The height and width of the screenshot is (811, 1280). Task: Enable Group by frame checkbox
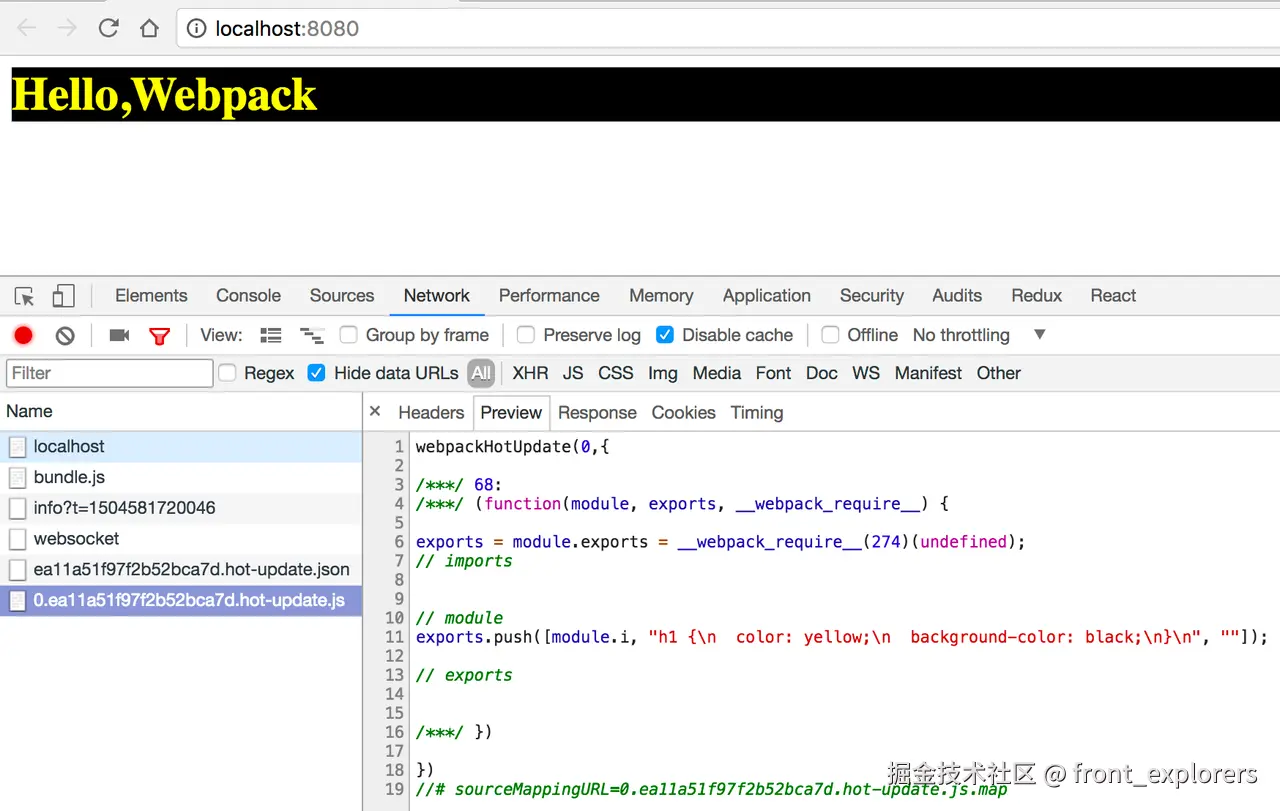coord(348,335)
